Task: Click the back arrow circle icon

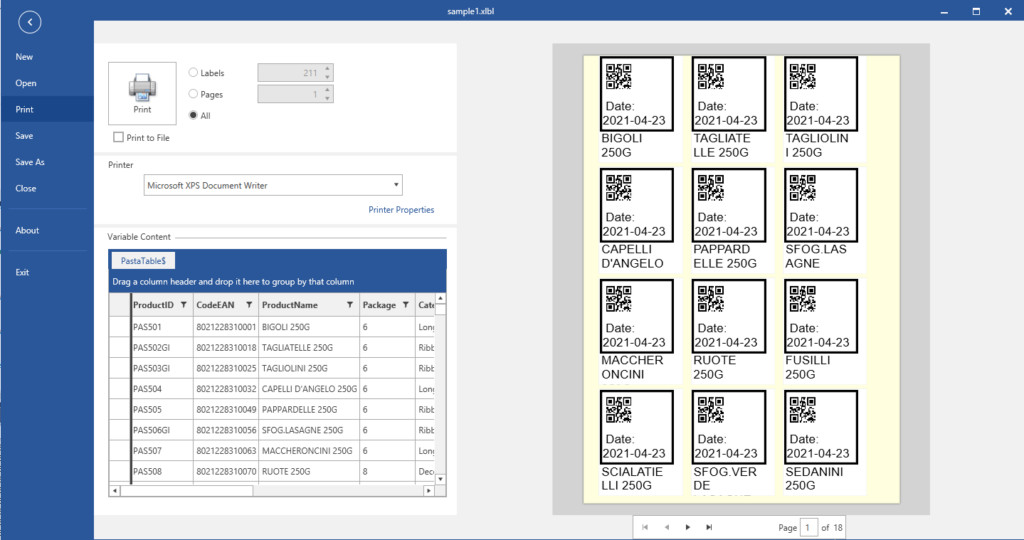Action: 30,22
